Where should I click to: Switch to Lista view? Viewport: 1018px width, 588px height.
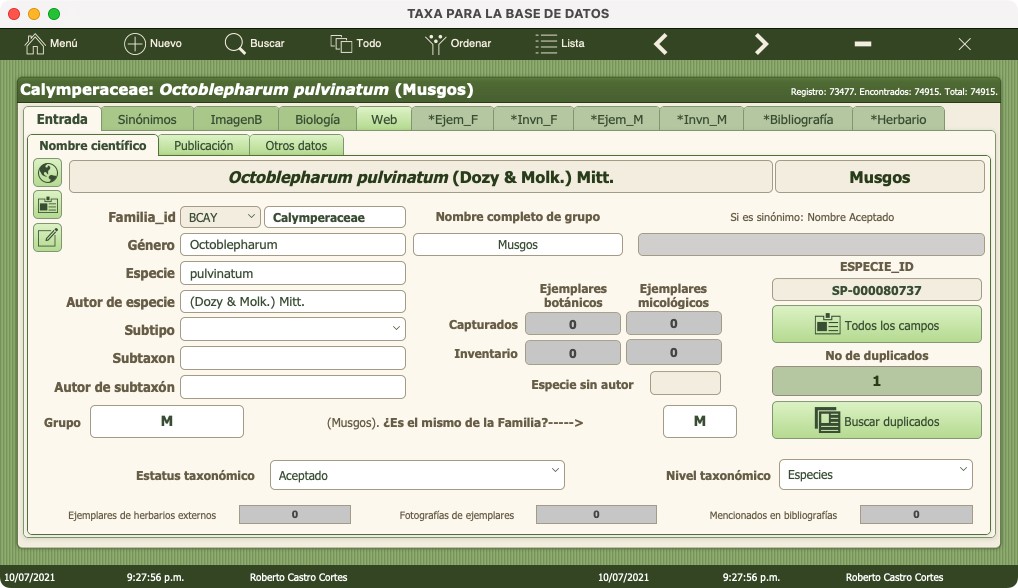546,44
